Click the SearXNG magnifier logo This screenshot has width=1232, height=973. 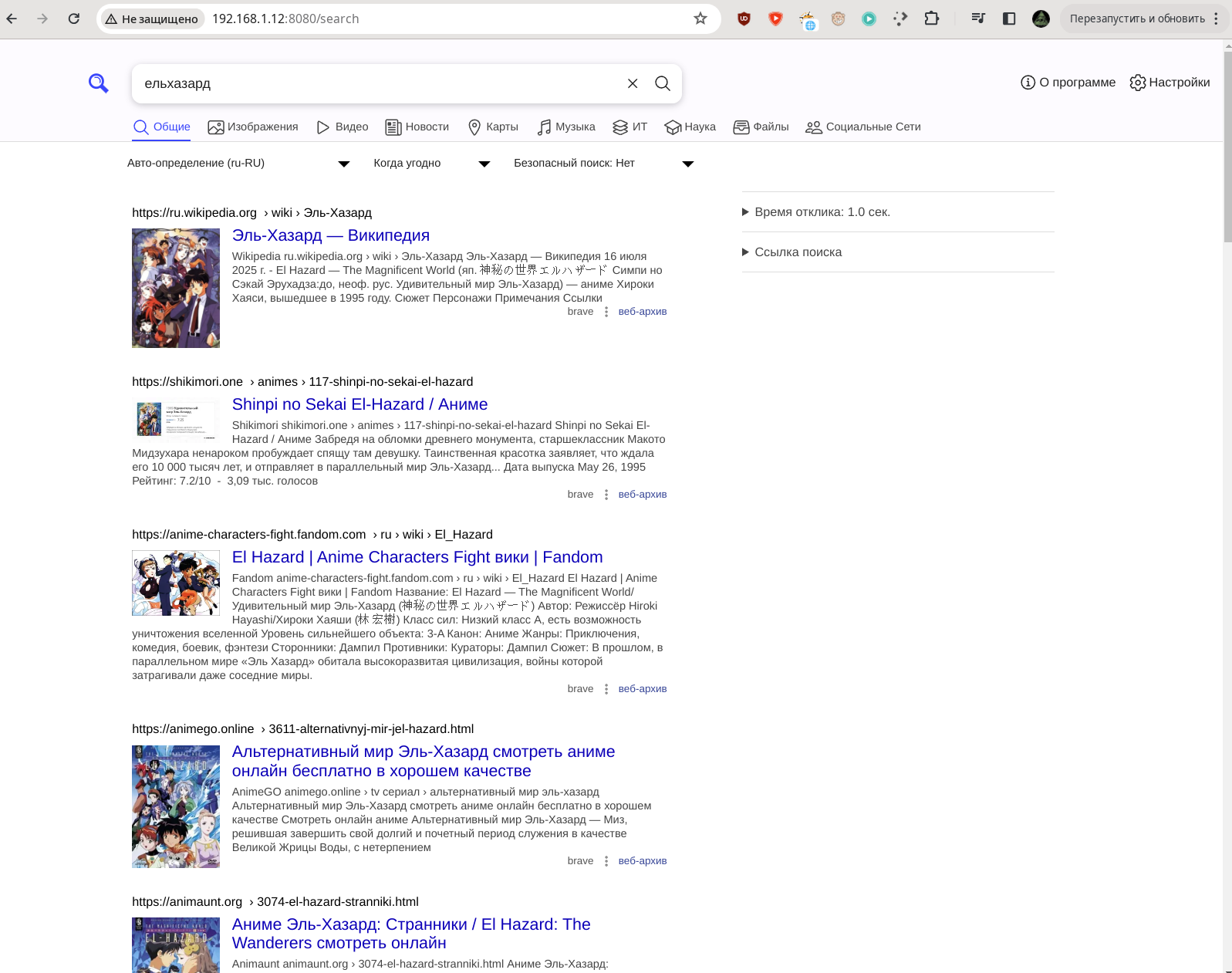[x=98, y=83]
